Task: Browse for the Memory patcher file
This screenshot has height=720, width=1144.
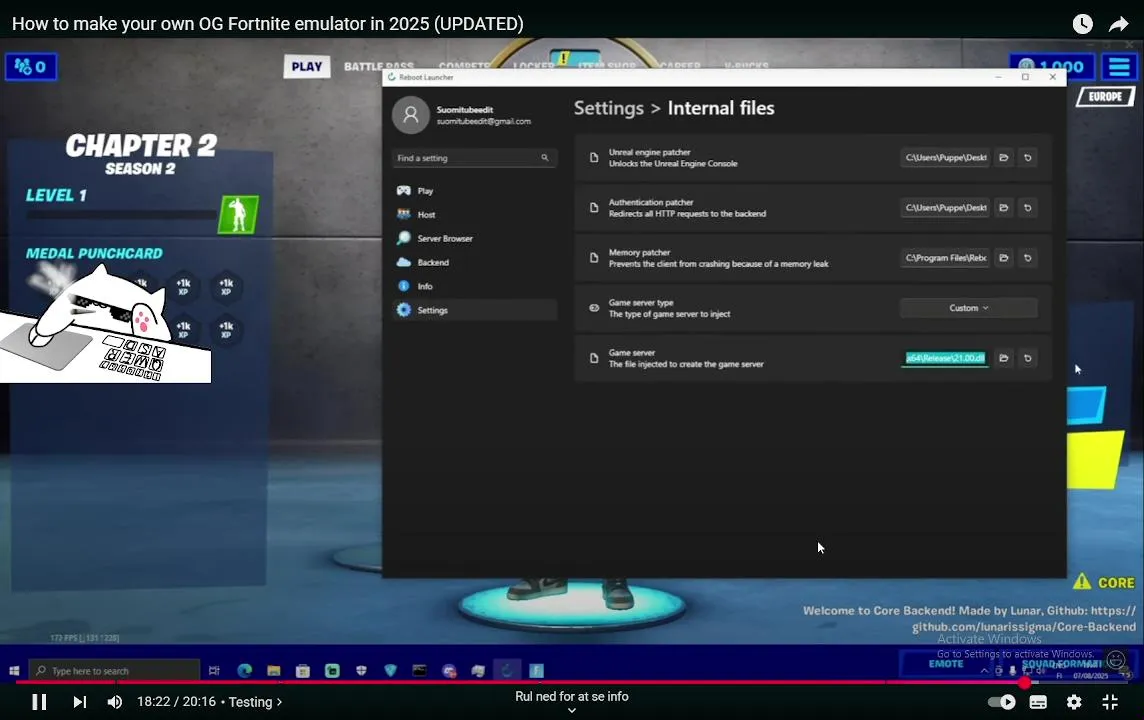Action: click(1004, 258)
